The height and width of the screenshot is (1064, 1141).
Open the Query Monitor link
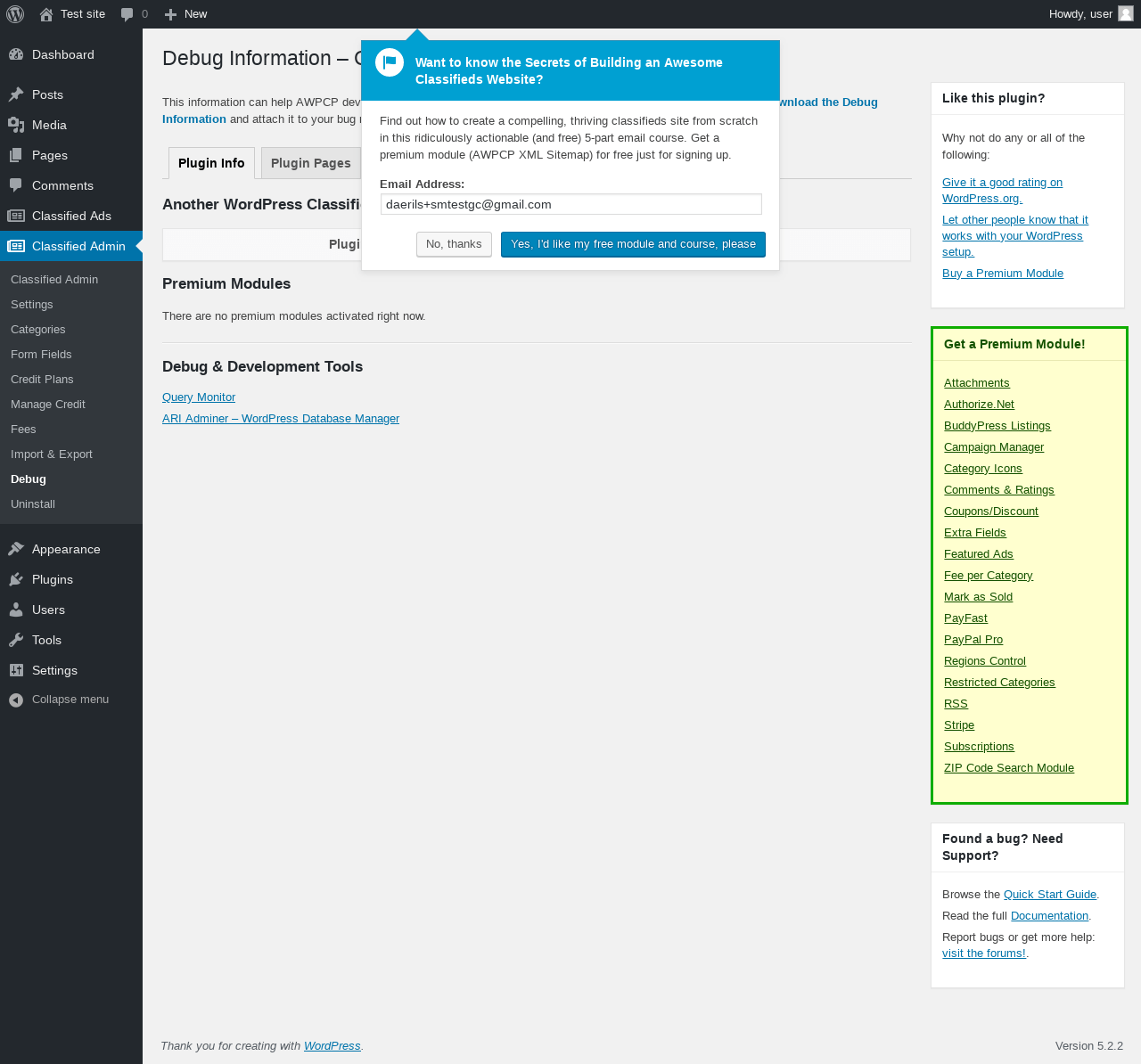(x=199, y=397)
